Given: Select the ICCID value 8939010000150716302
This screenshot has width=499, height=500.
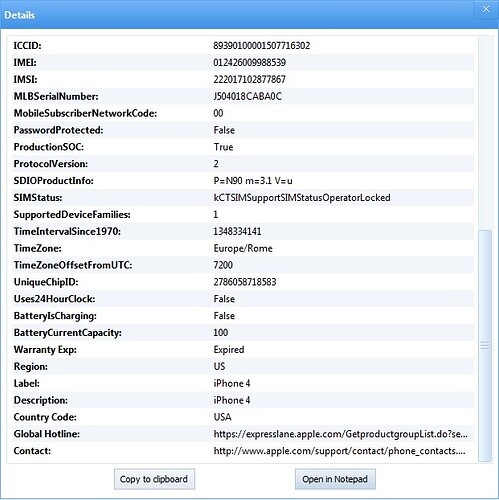Looking at the screenshot, I should pos(262,45).
